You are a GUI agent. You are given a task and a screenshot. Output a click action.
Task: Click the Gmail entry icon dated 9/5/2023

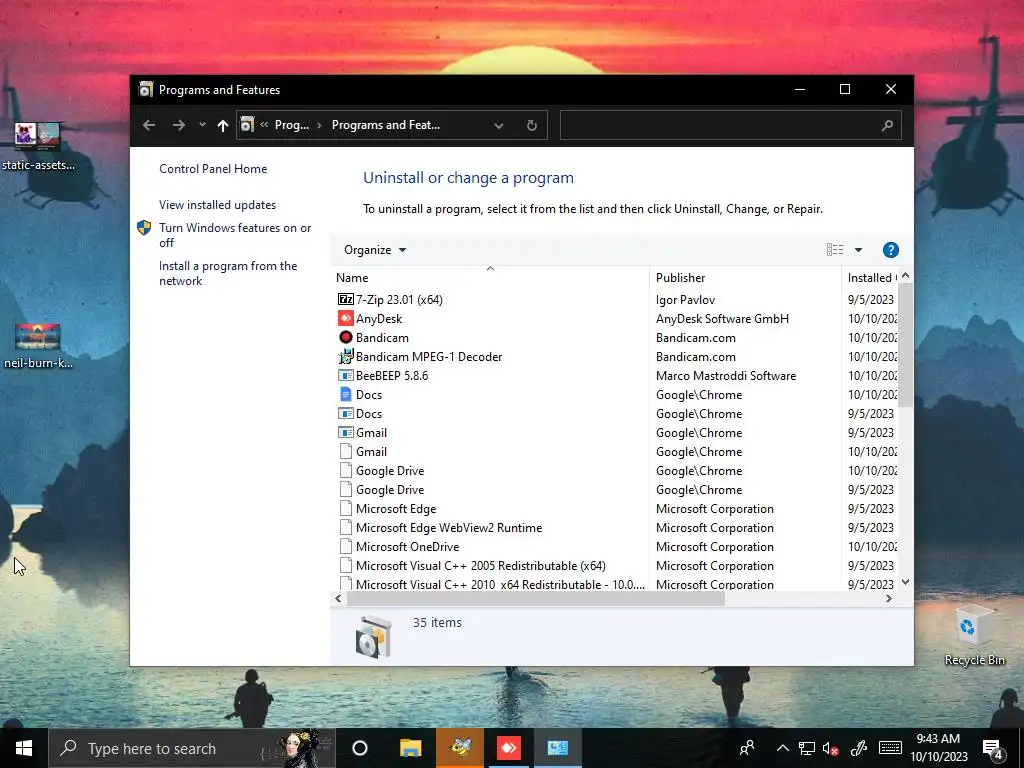point(345,432)
